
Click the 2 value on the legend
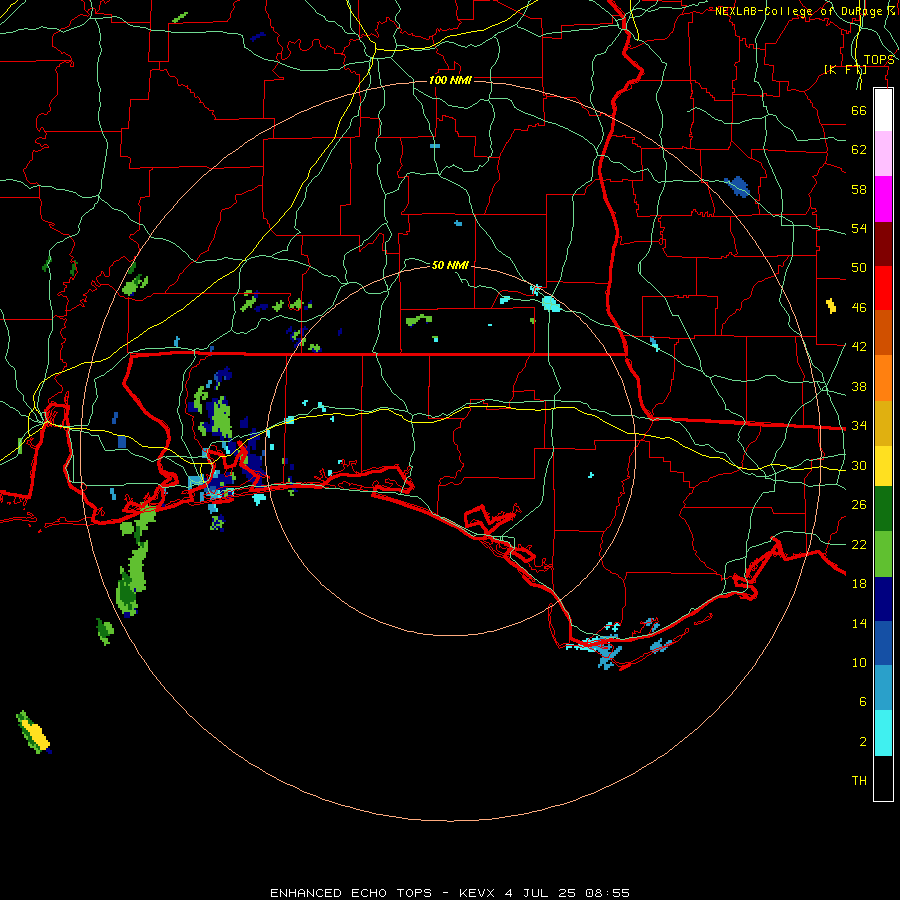click(863, 742)
